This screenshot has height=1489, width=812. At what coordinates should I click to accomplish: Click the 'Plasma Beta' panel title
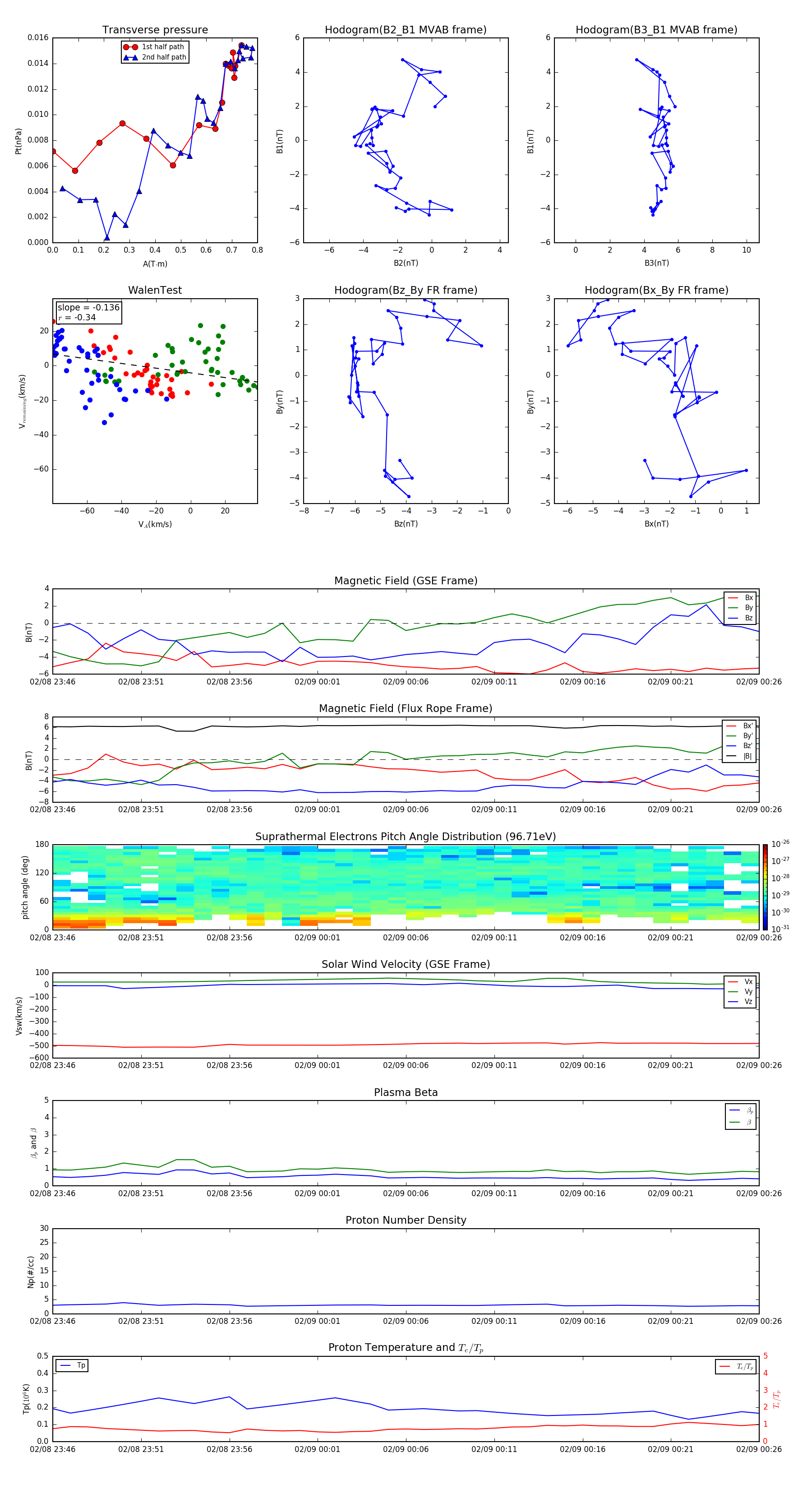[406, 1093]
